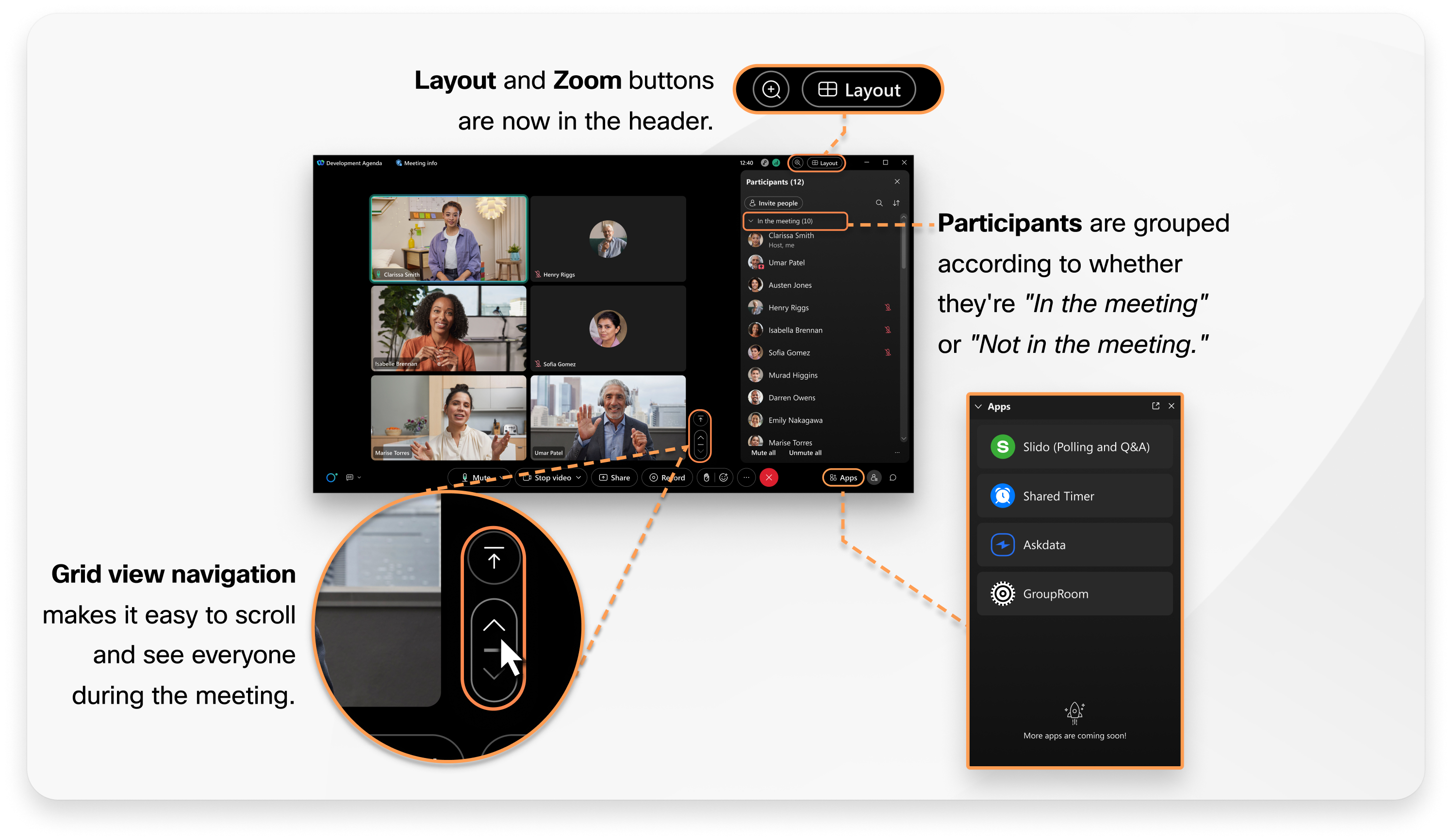Click Invite people button
This screenshot has width=1452, height=840.
tap(779, 204)
